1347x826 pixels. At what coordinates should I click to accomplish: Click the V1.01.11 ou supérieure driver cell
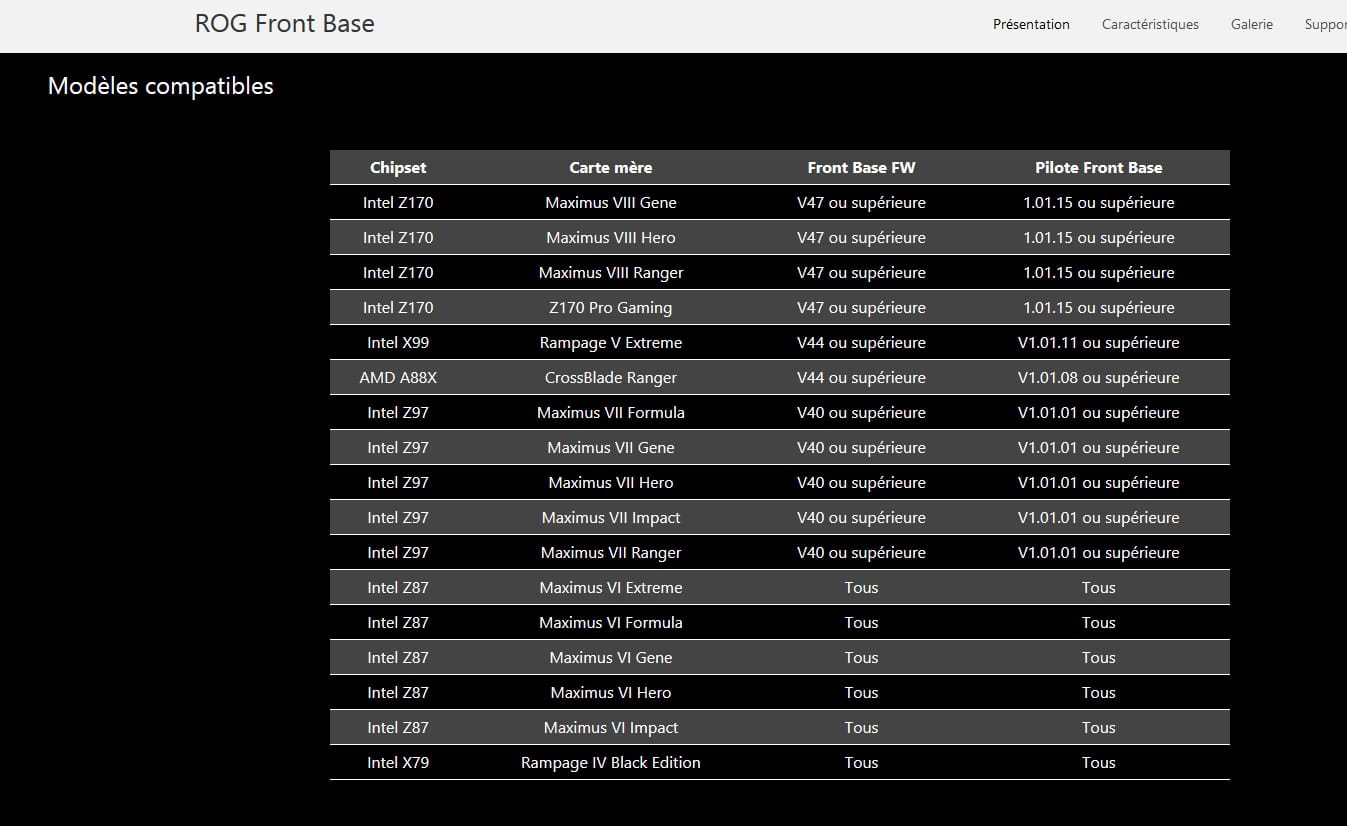[x=1099, y=343]
